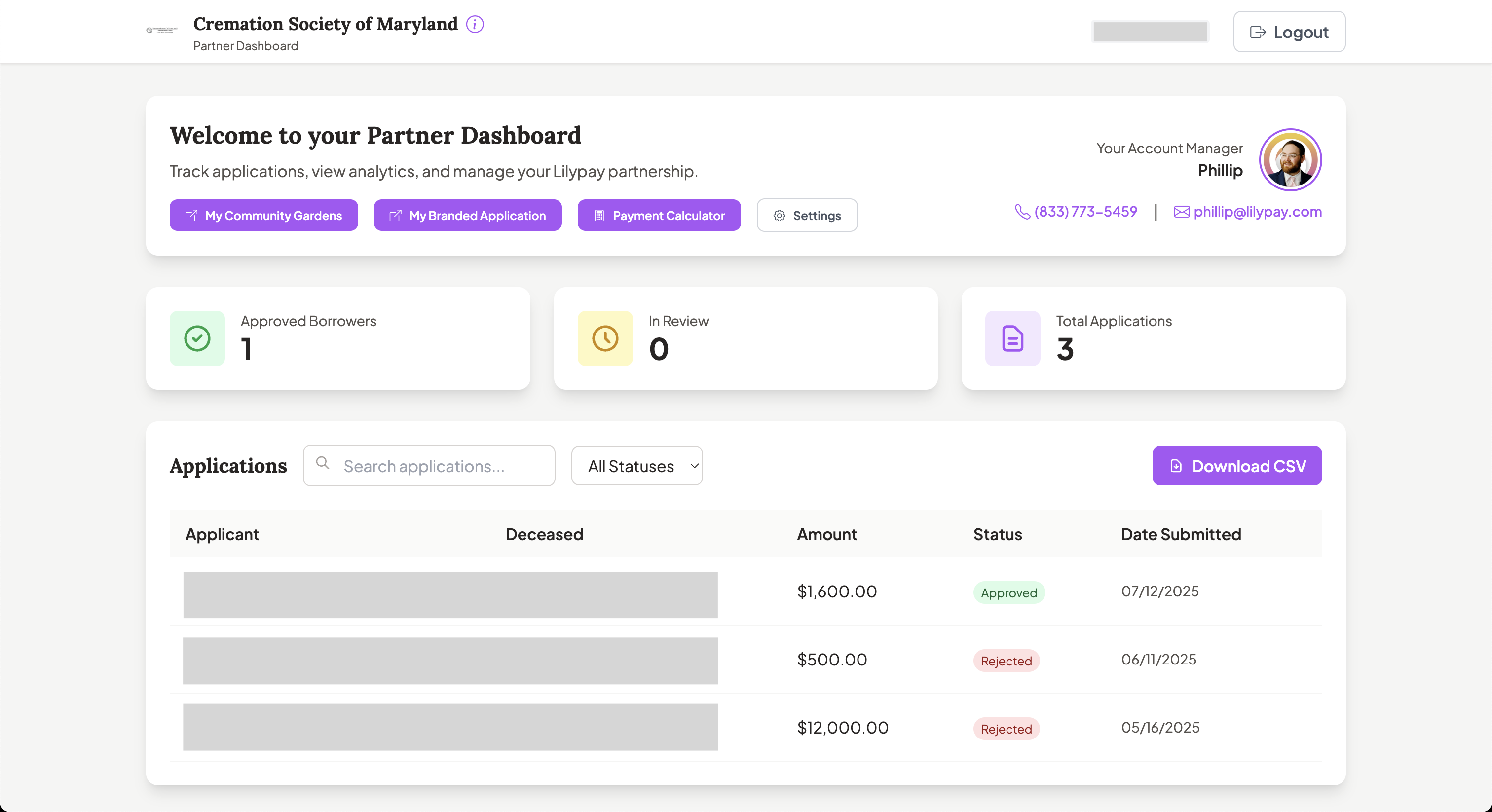Click the envelope icon beside phillip@lilypay.com
Viewport: 1492px width, 812px height.
coord(1181,212)
